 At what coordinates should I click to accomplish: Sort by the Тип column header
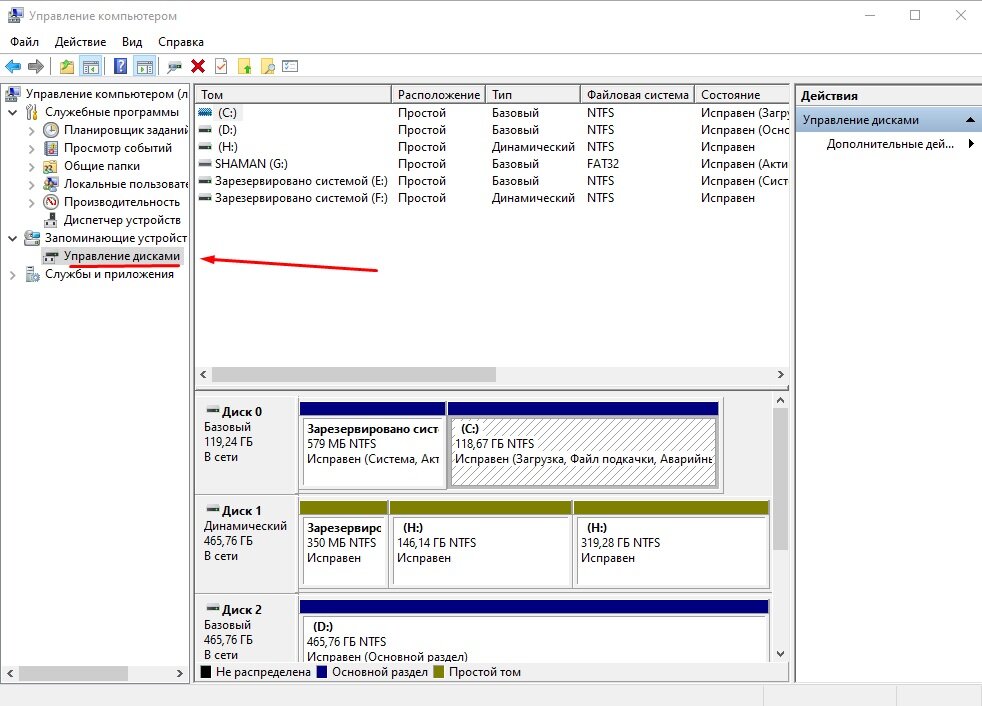click(533, 95)
